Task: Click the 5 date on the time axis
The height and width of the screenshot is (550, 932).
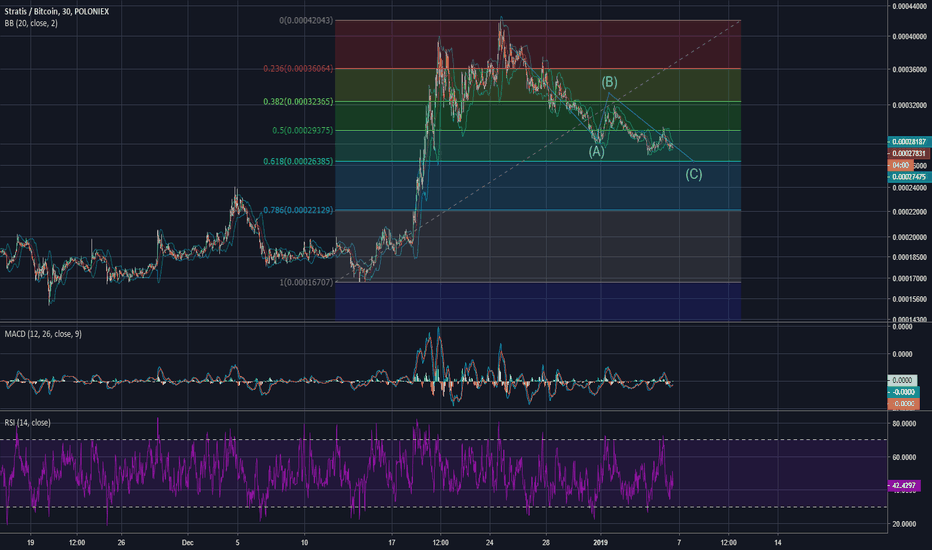Action: point(237,542)
